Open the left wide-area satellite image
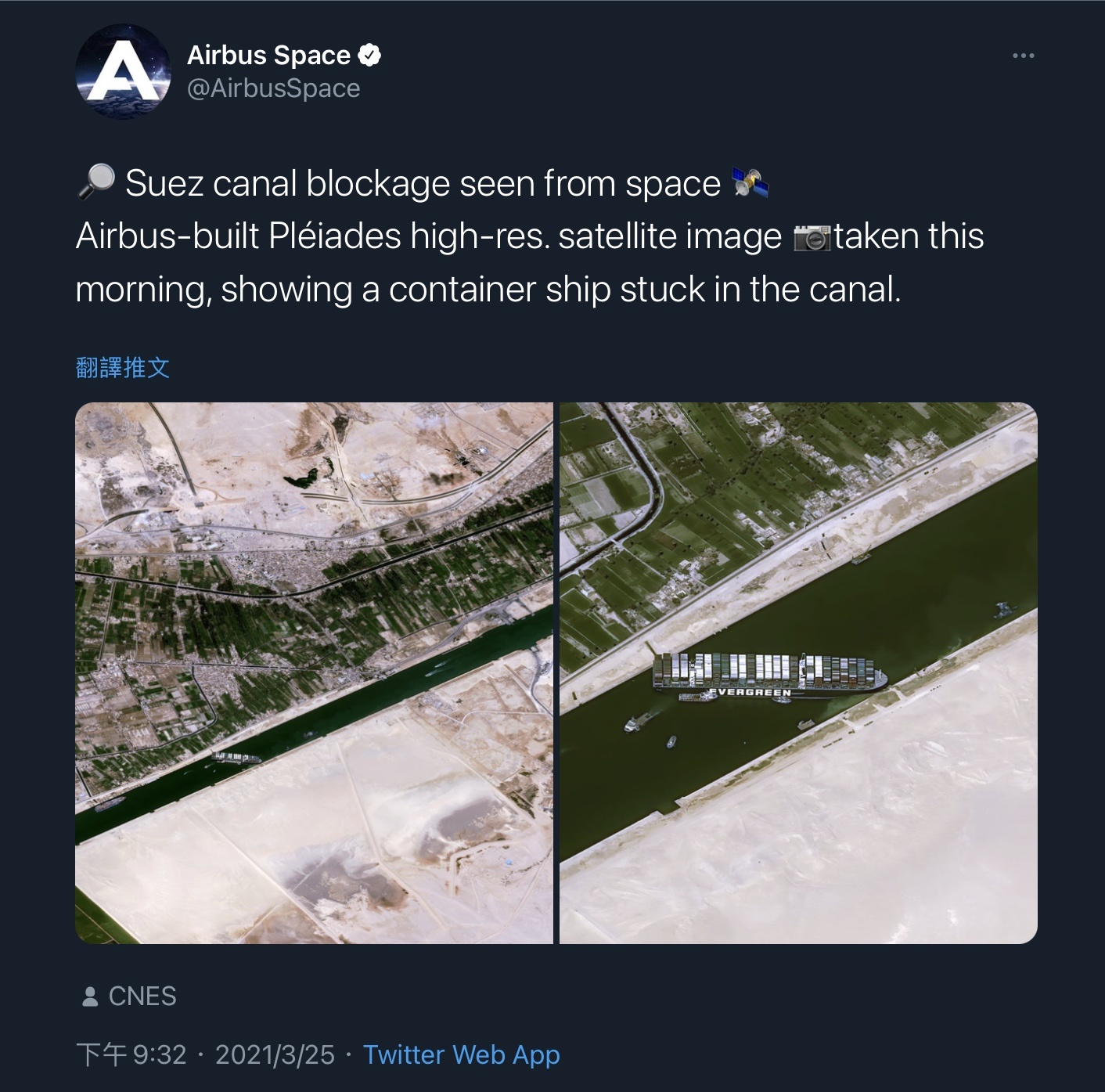This screenshot has width=1105, height=1092. pos(314,673)
